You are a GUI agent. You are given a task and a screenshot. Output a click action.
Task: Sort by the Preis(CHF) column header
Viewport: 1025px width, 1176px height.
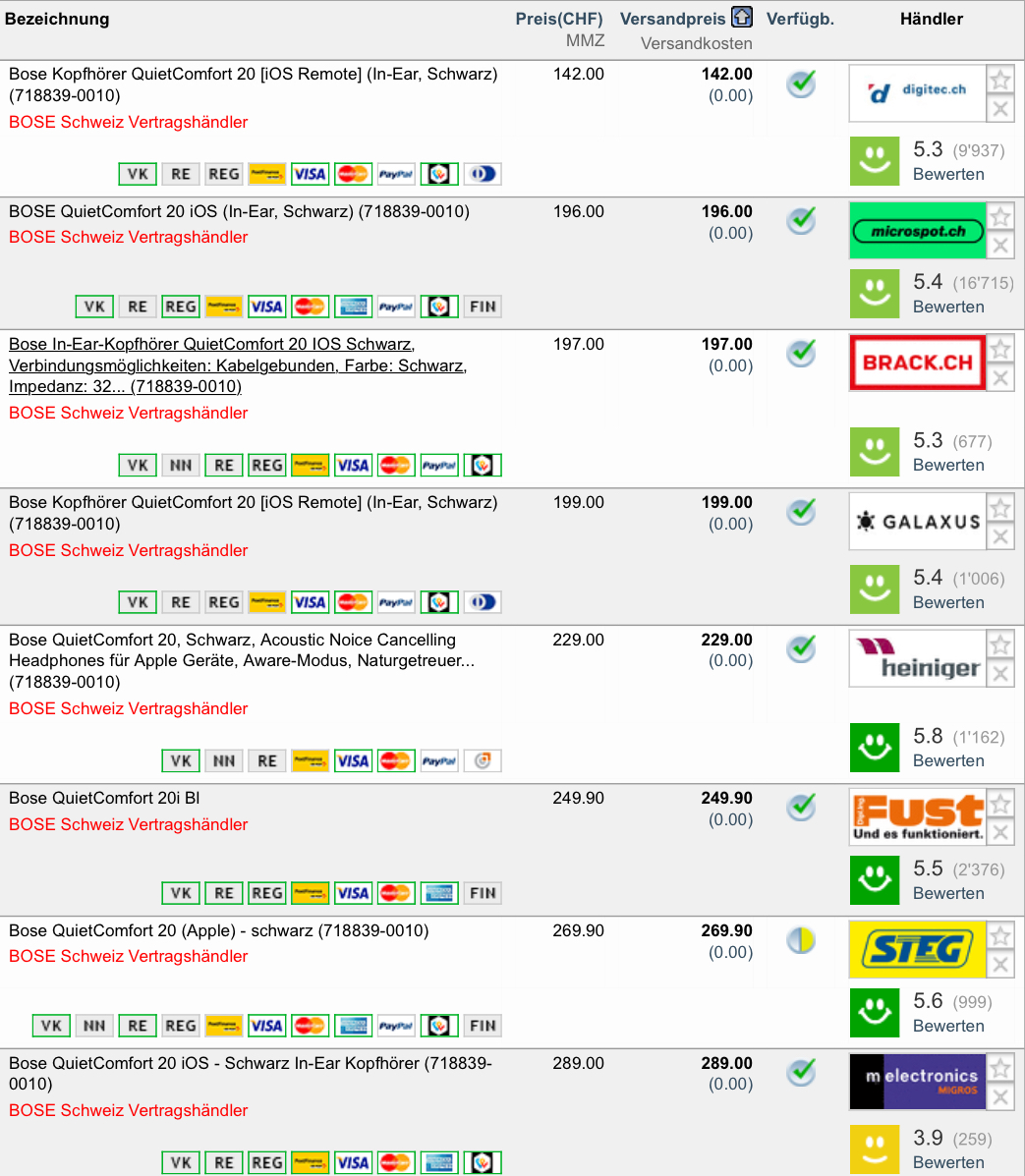pyautogui.click(x=559, y=19)
